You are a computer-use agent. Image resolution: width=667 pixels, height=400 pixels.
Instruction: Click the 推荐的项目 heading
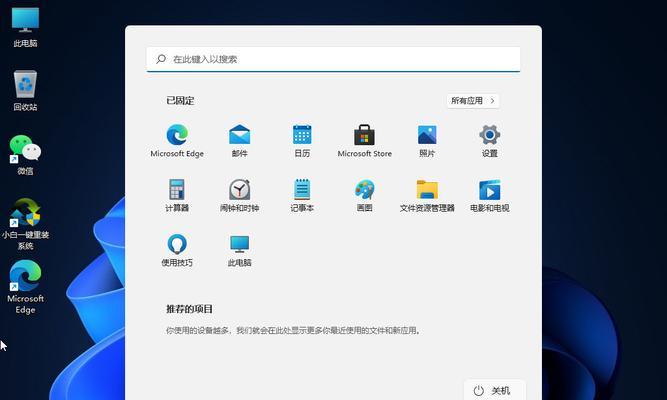point(189,309)
